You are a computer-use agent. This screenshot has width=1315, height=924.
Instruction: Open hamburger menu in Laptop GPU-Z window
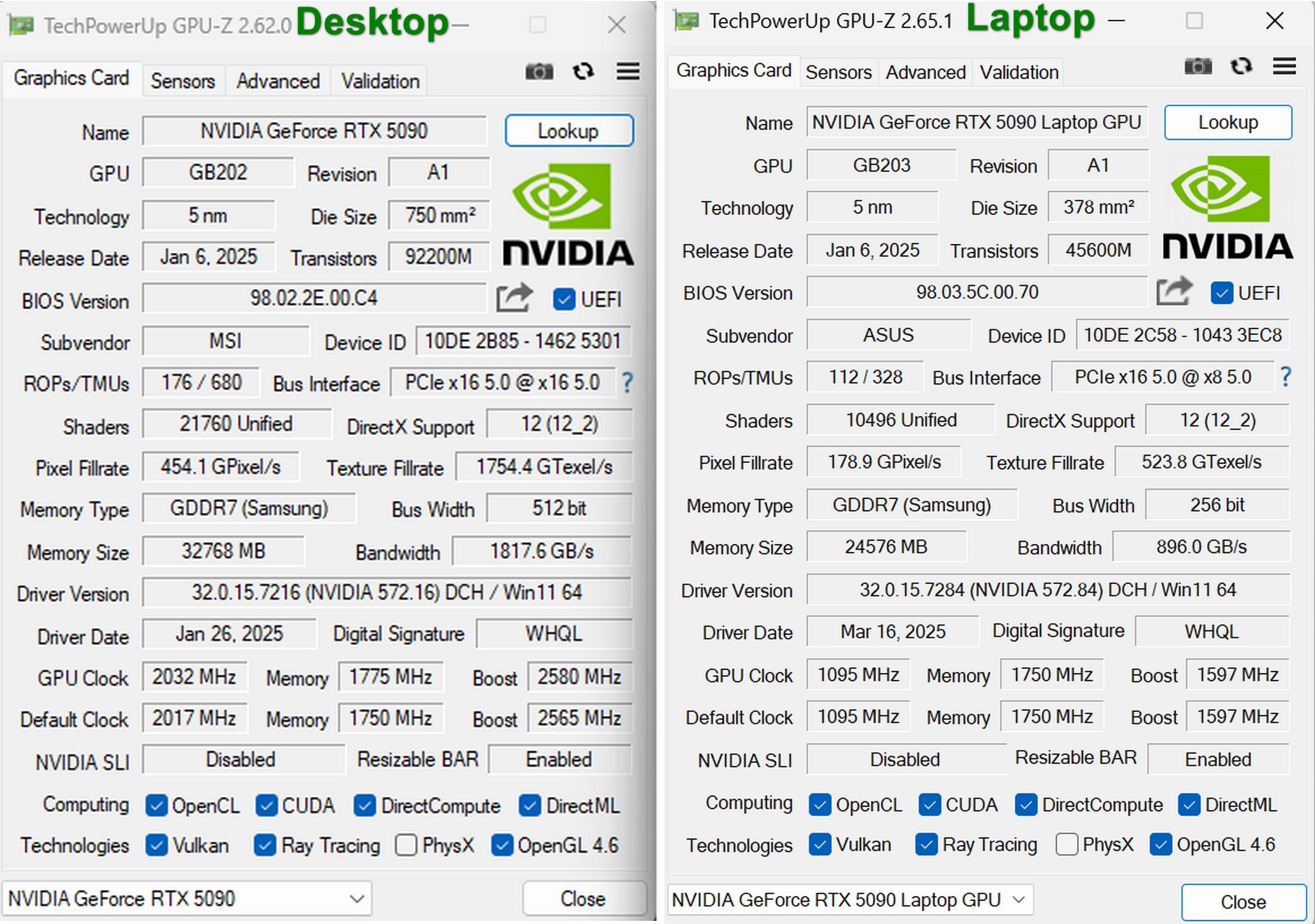[x=1284, y=66]
